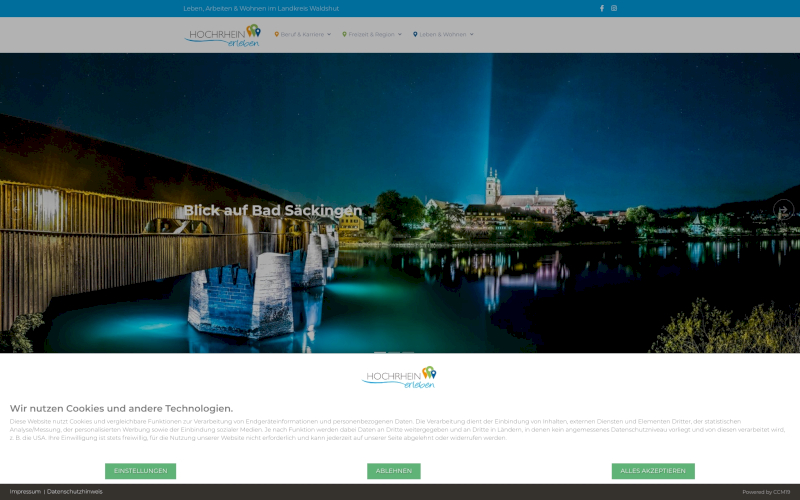The image size is (800, 500).
Task: Select the slide indicator dots below the image
Action: tap(394, 353)
